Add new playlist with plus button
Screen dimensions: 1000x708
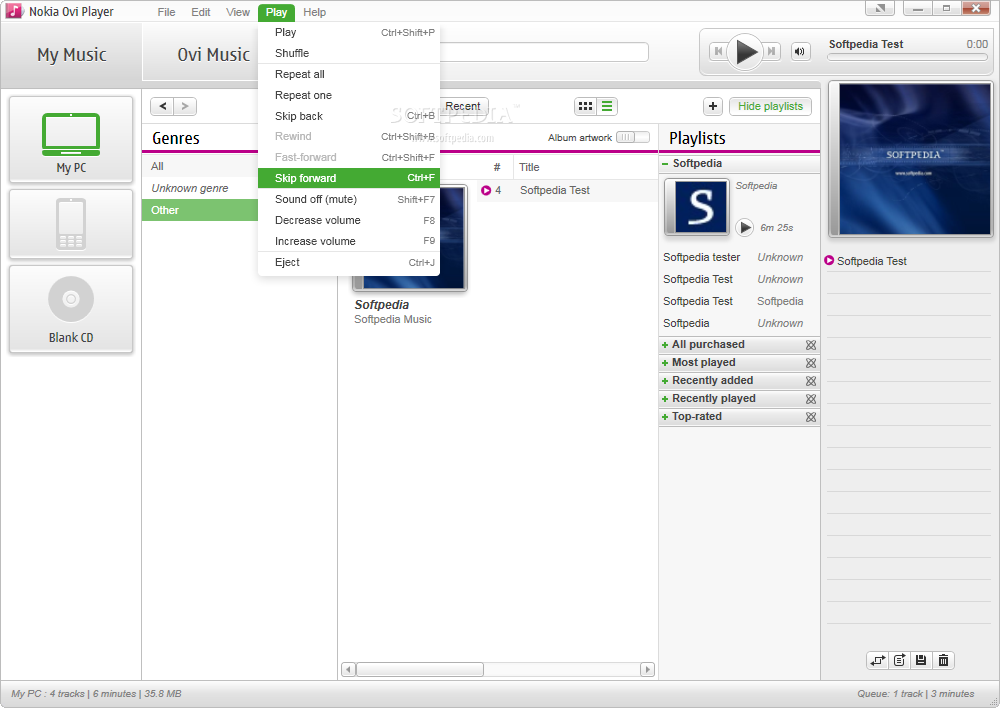[x=712, y=107]
